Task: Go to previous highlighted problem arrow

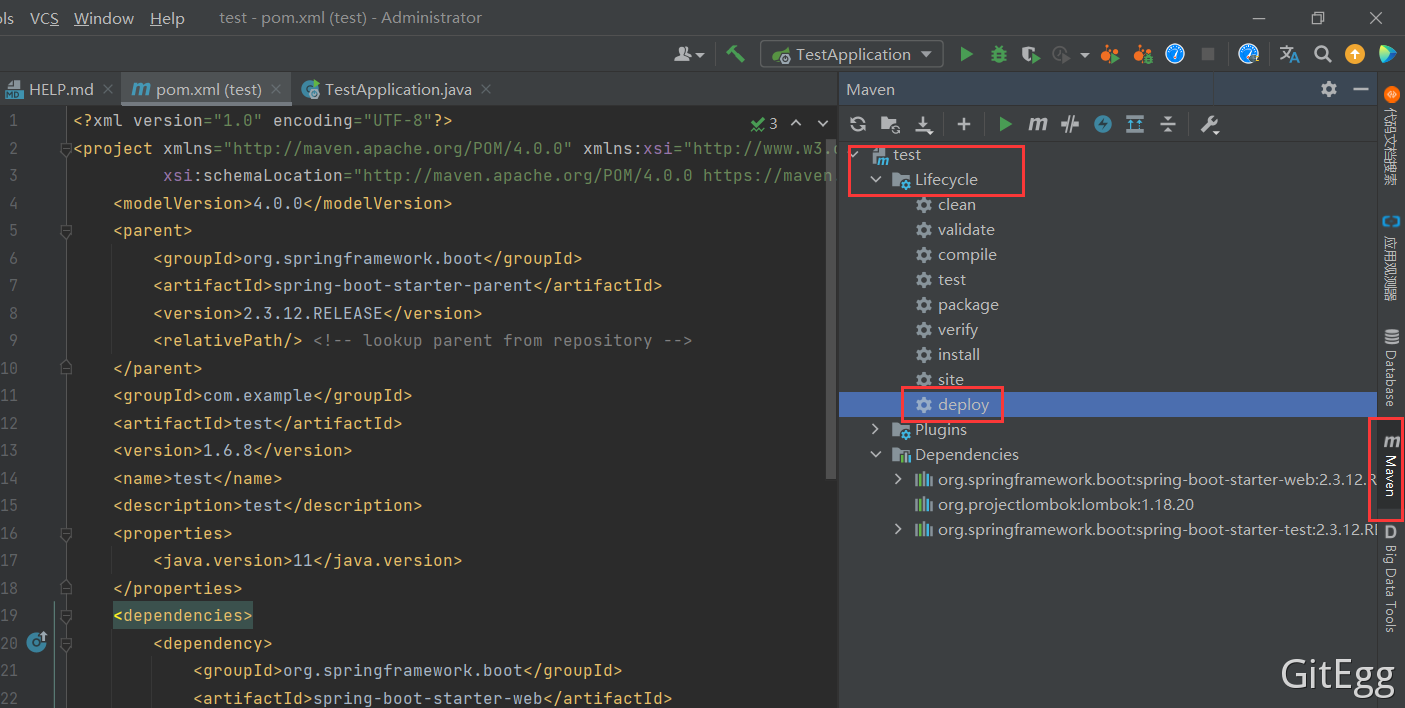Action: pyautogui.click(x=796, y=124)
